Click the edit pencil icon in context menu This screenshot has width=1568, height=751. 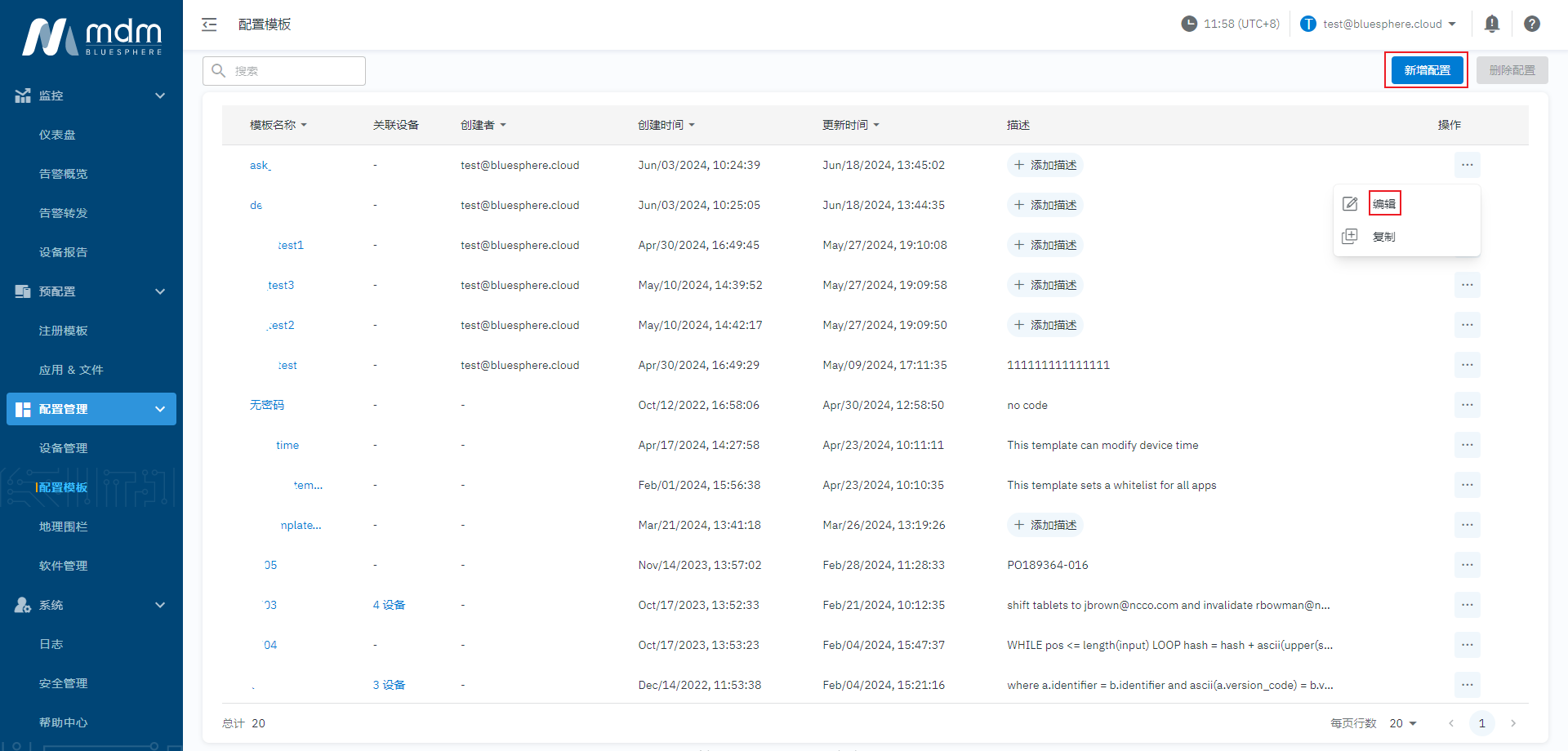click(1349, 202)
